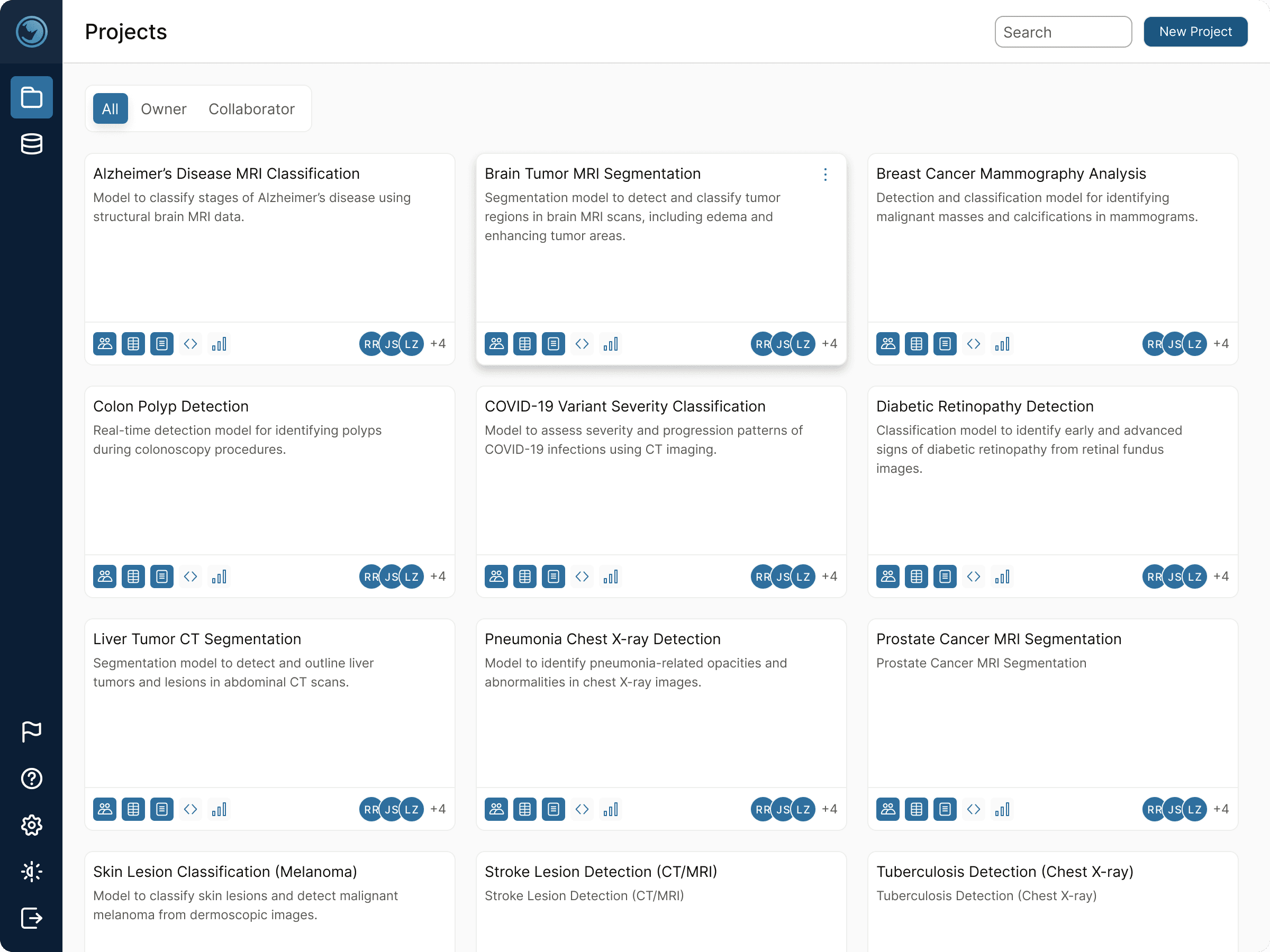The image size is (1270, 952).
Task: Open the table icon on Breast Cancer Mammography card
Action: pyautogui.click(x=917, y=344)
